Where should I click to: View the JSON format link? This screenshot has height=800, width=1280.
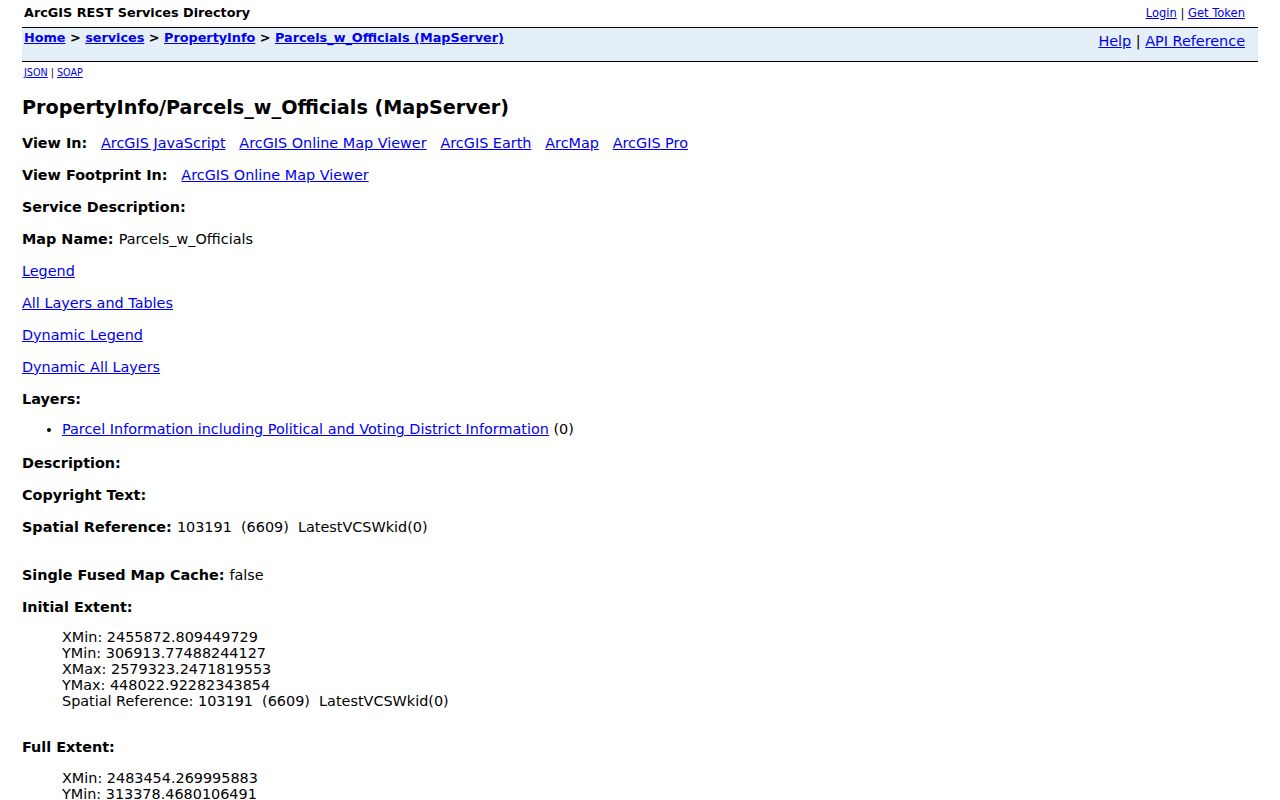(x=36, y=73)
